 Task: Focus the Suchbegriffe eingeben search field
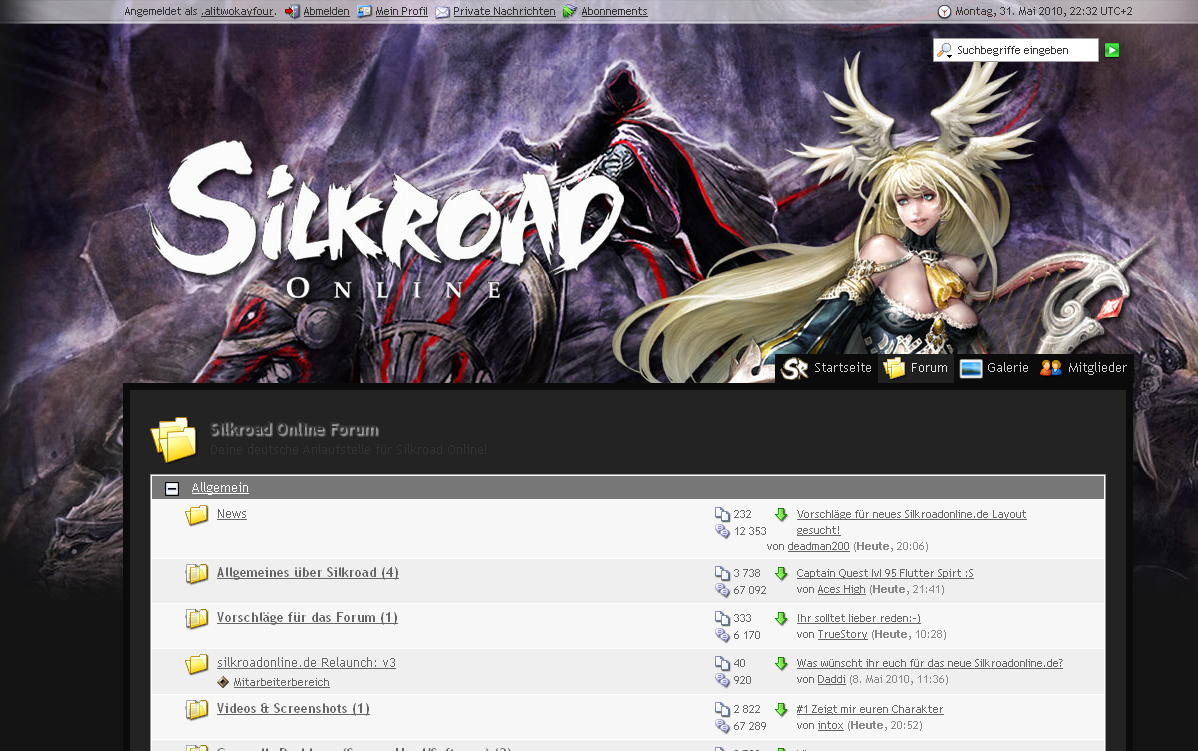1024,50
